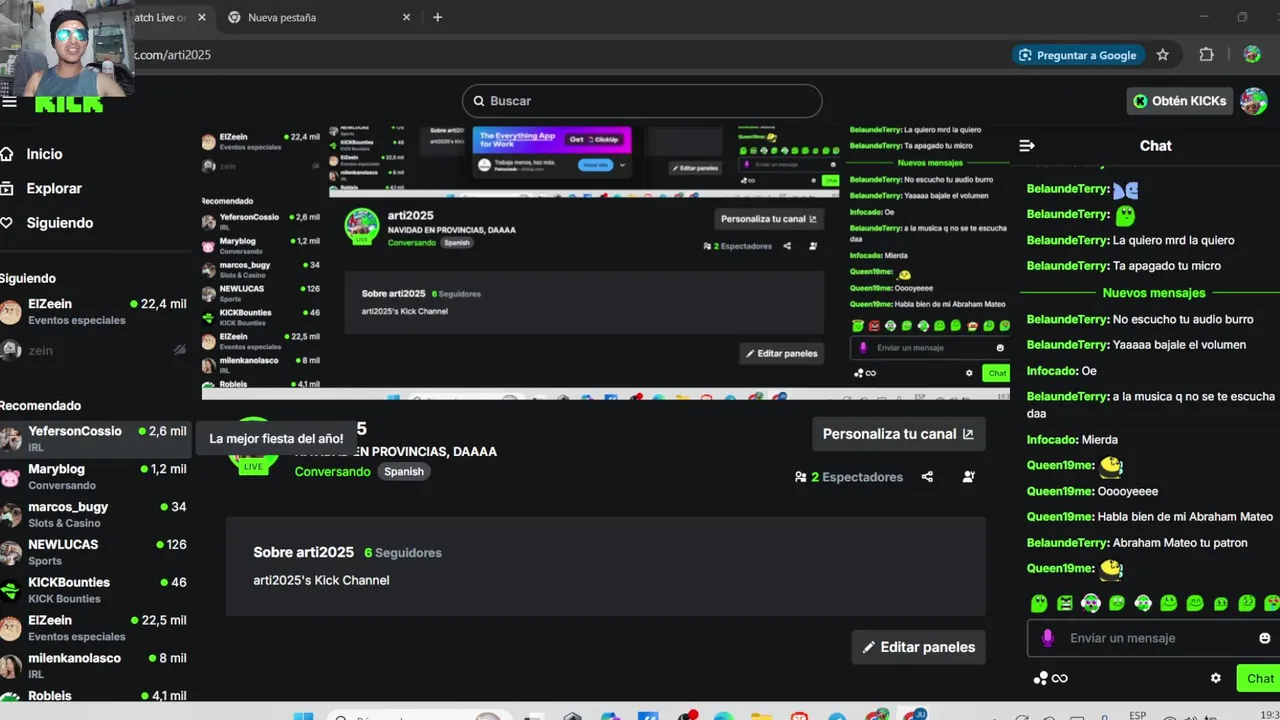This screenshot has width=1280, height=720.
Task: Open YefersonCossio recommended channel
Action: (x=95, y=439)
